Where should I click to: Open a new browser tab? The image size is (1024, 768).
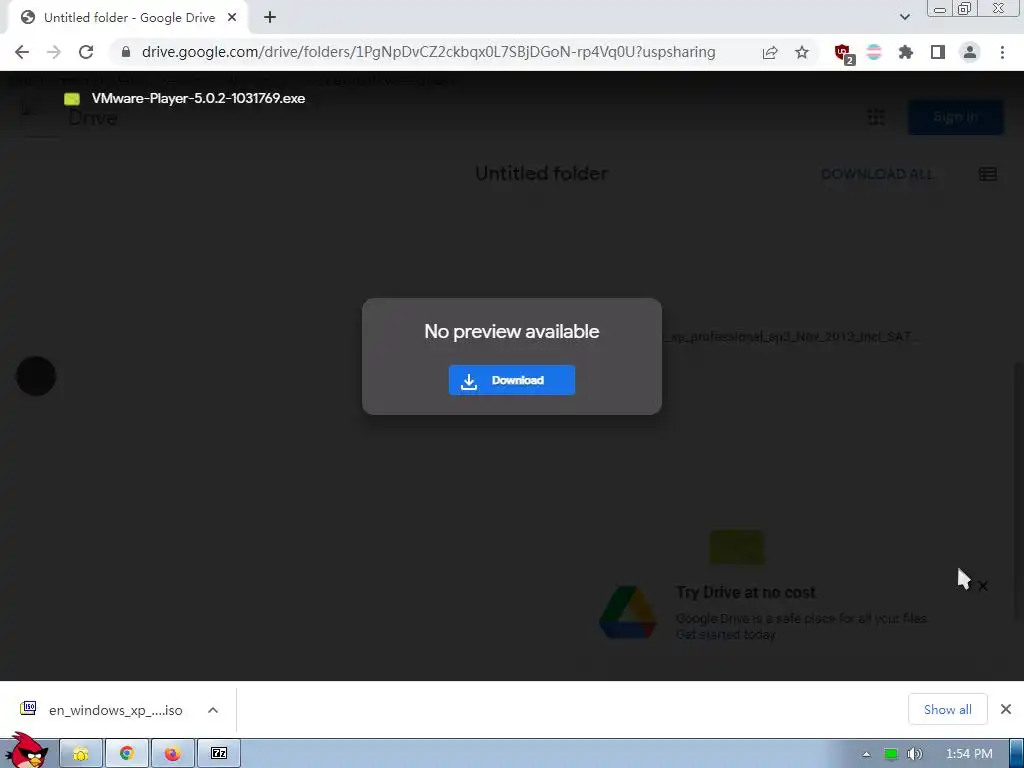coord(270,18)
